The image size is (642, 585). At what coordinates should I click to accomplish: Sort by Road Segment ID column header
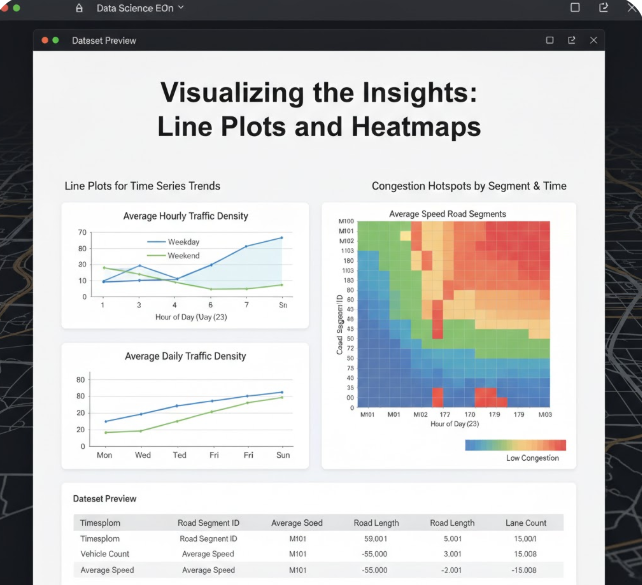[x=208, y=523]
